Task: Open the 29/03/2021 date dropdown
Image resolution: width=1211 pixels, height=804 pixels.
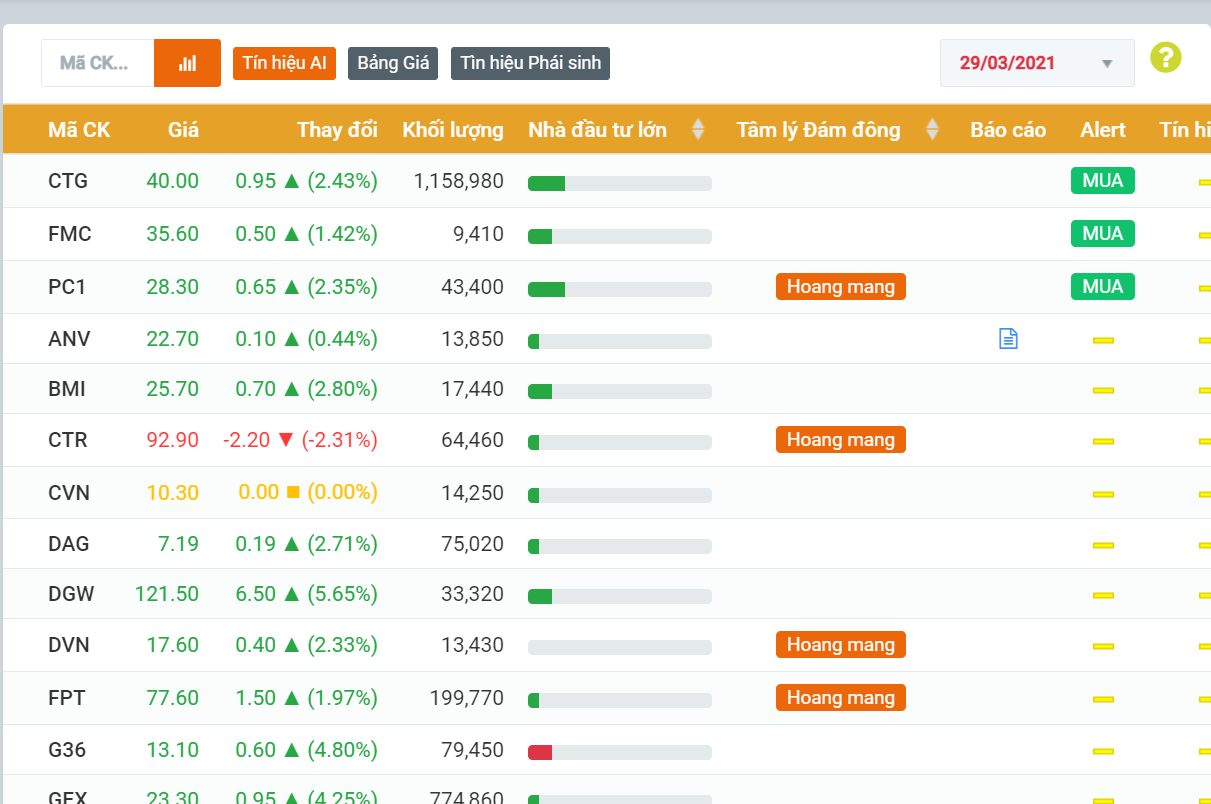Action: (1036, 63)
